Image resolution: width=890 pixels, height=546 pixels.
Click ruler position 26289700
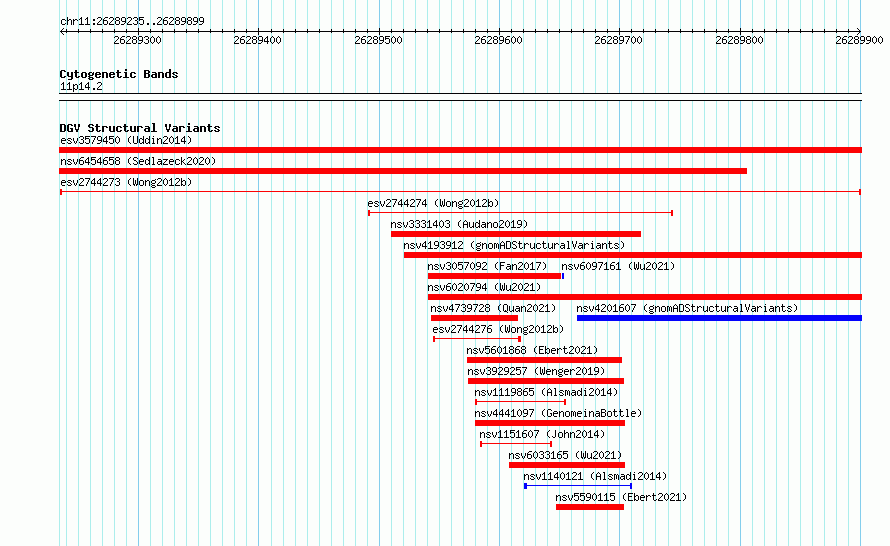(619, 40)
